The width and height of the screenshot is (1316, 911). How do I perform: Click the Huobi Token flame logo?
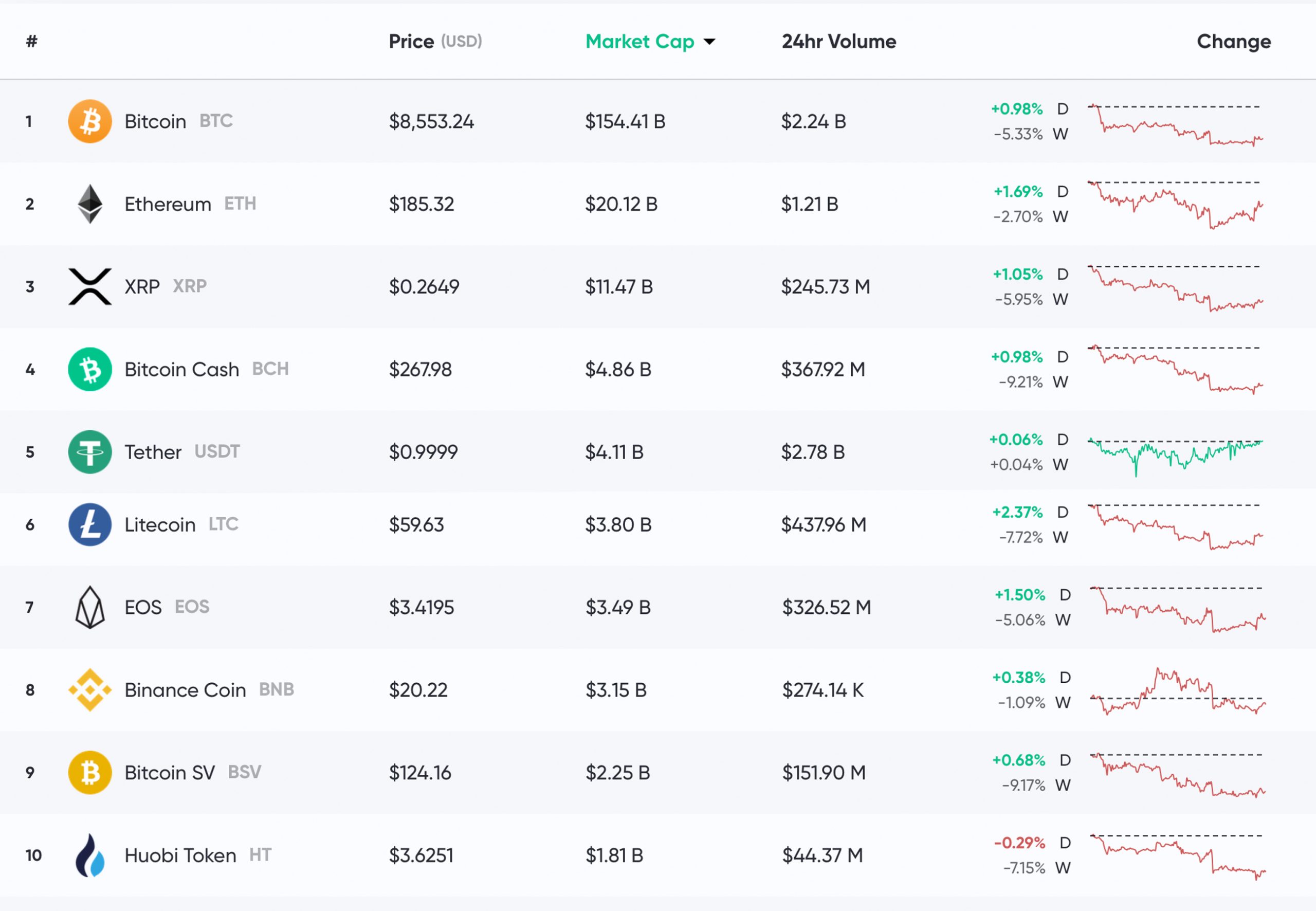pos(89,855)
